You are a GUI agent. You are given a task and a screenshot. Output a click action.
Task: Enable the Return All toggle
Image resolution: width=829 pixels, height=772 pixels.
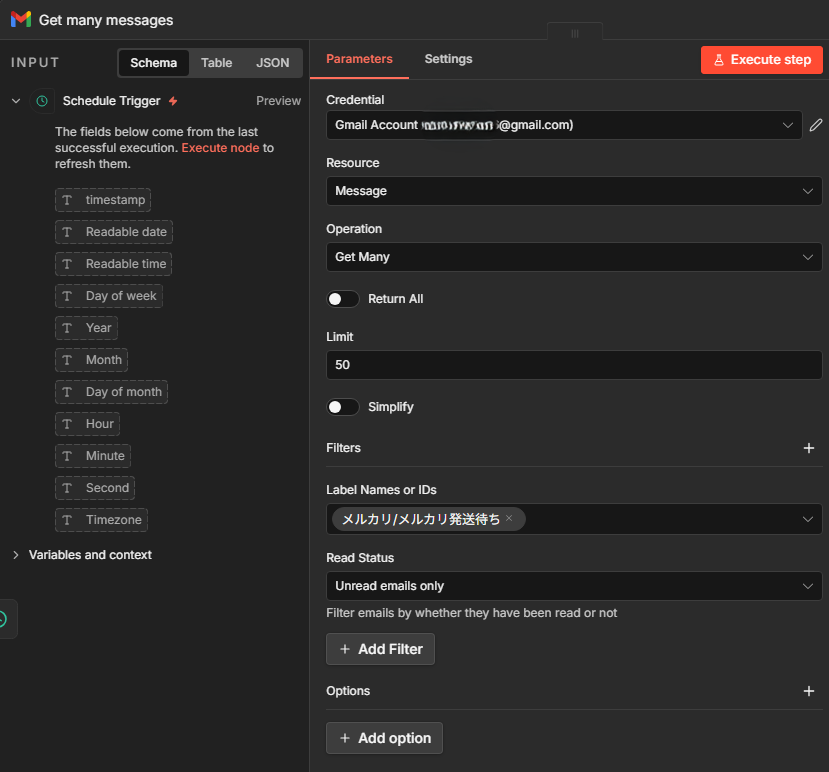tap(343, 299)
